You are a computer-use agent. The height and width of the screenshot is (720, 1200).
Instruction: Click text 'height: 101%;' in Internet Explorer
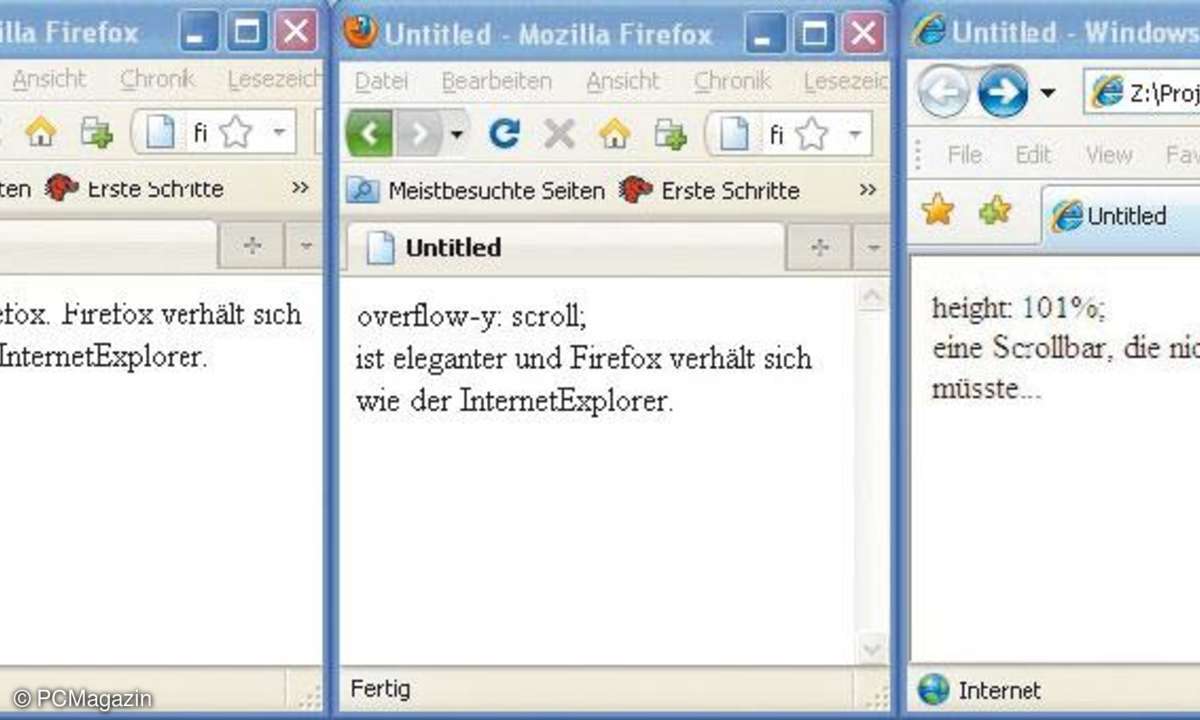coord(1019,308)
